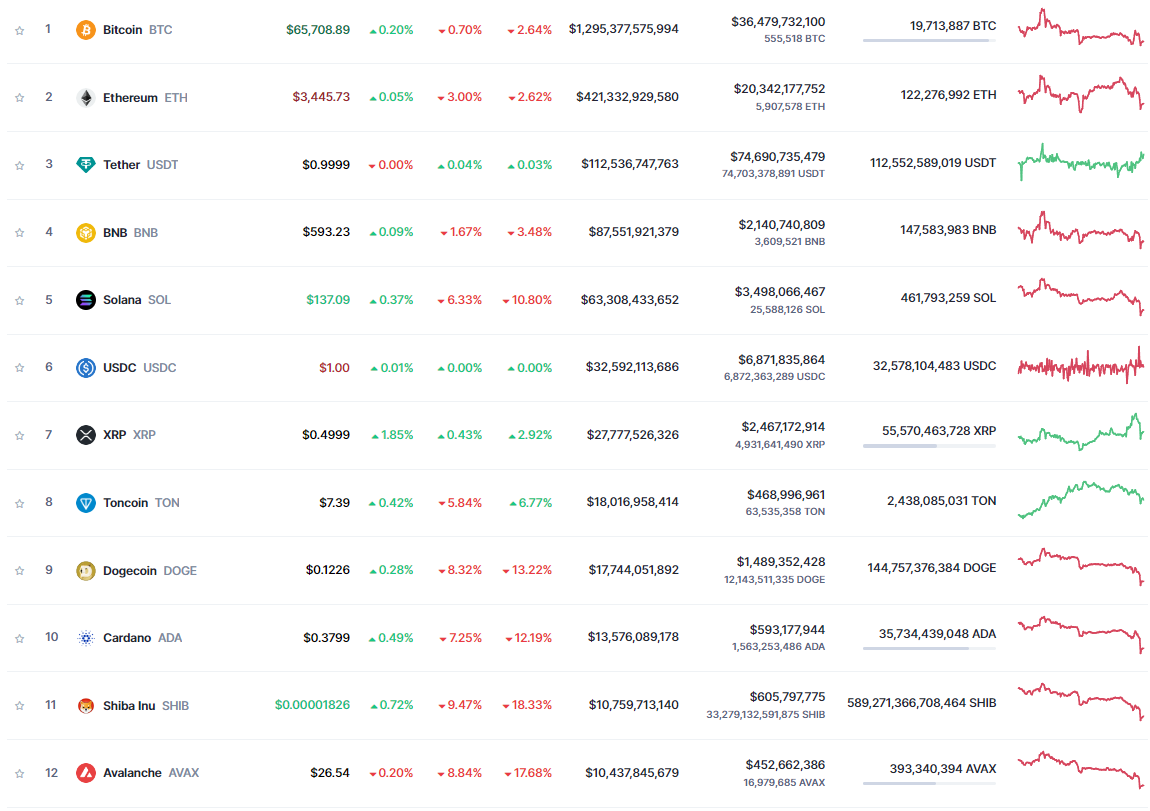Click the Cardano logo icon
This screenshot has height=811, width=1150.
(86, 638)
